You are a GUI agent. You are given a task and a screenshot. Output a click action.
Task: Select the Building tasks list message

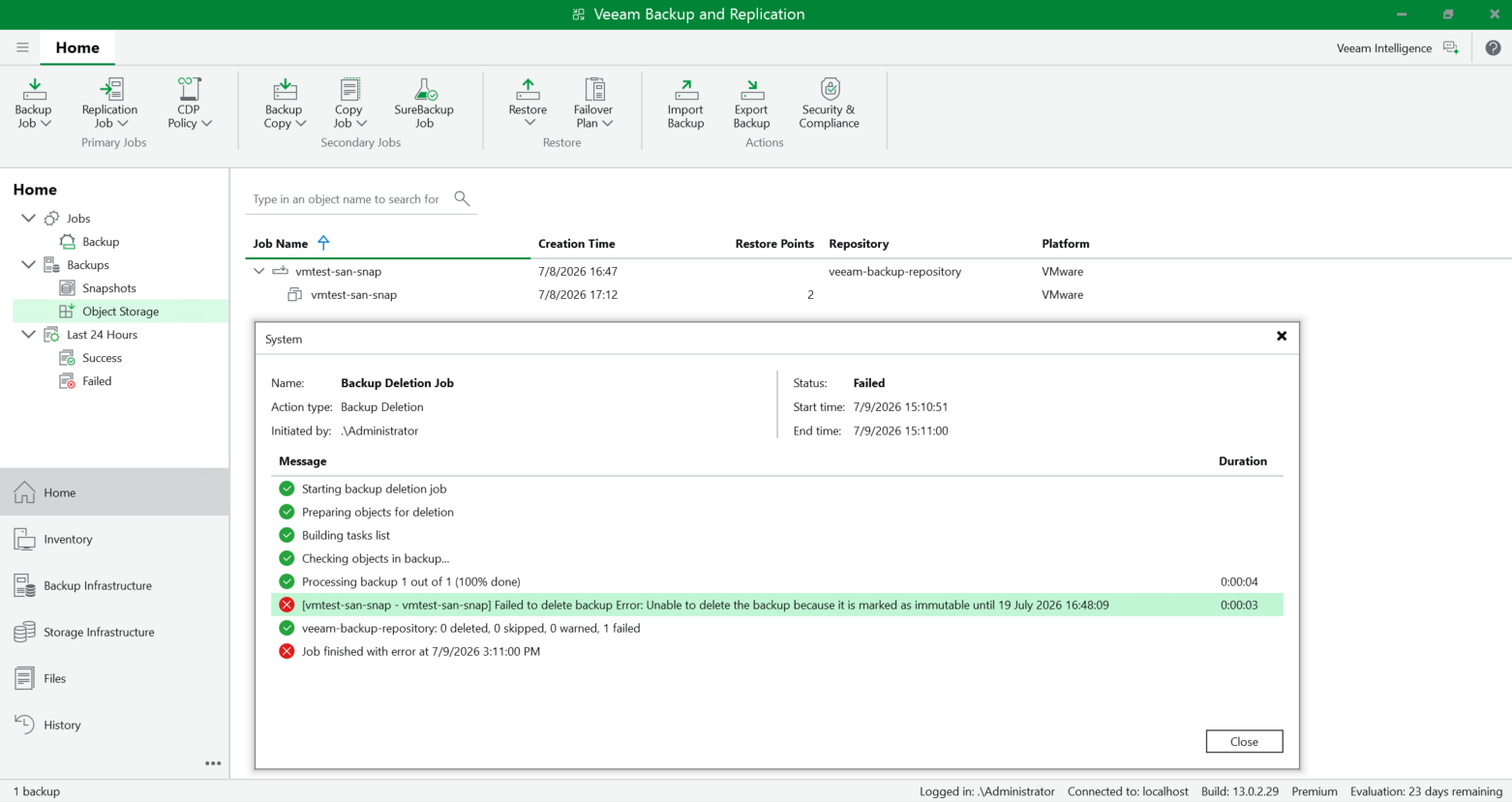346,535
